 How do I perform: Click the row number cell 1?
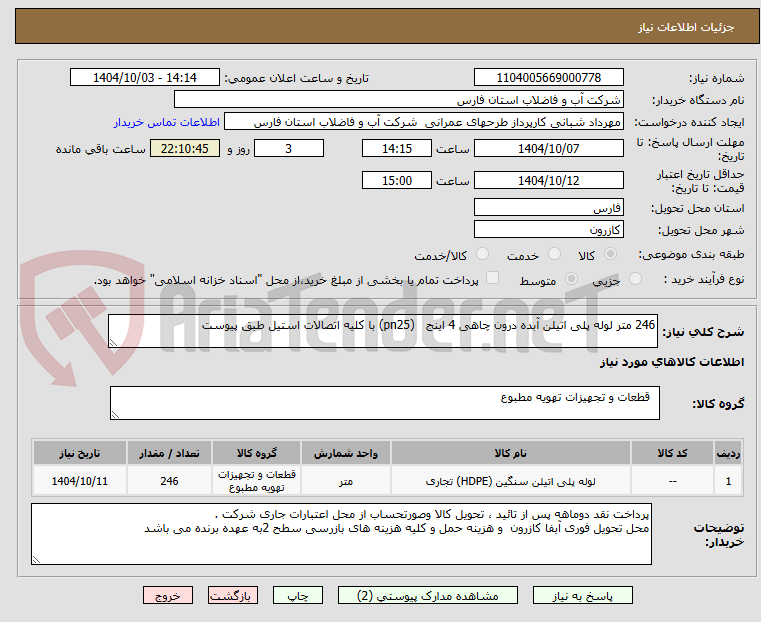728,481
